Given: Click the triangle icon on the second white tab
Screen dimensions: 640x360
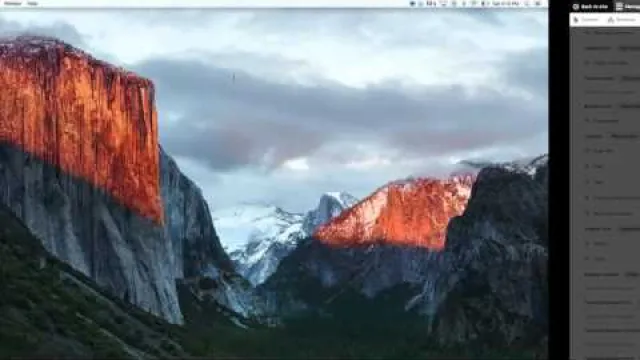Looking at the screenshot, I should click(x=611, y=20).
